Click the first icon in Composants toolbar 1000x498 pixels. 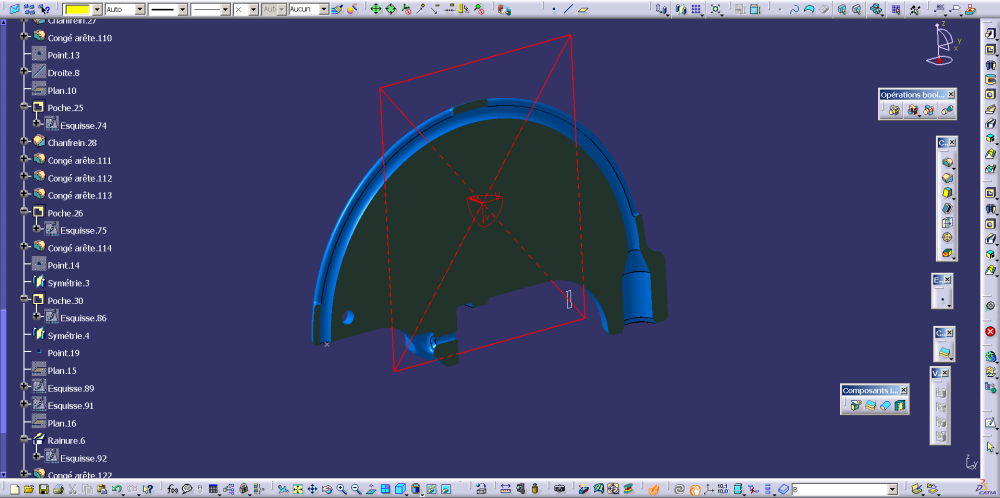click(x=855, y=405)
